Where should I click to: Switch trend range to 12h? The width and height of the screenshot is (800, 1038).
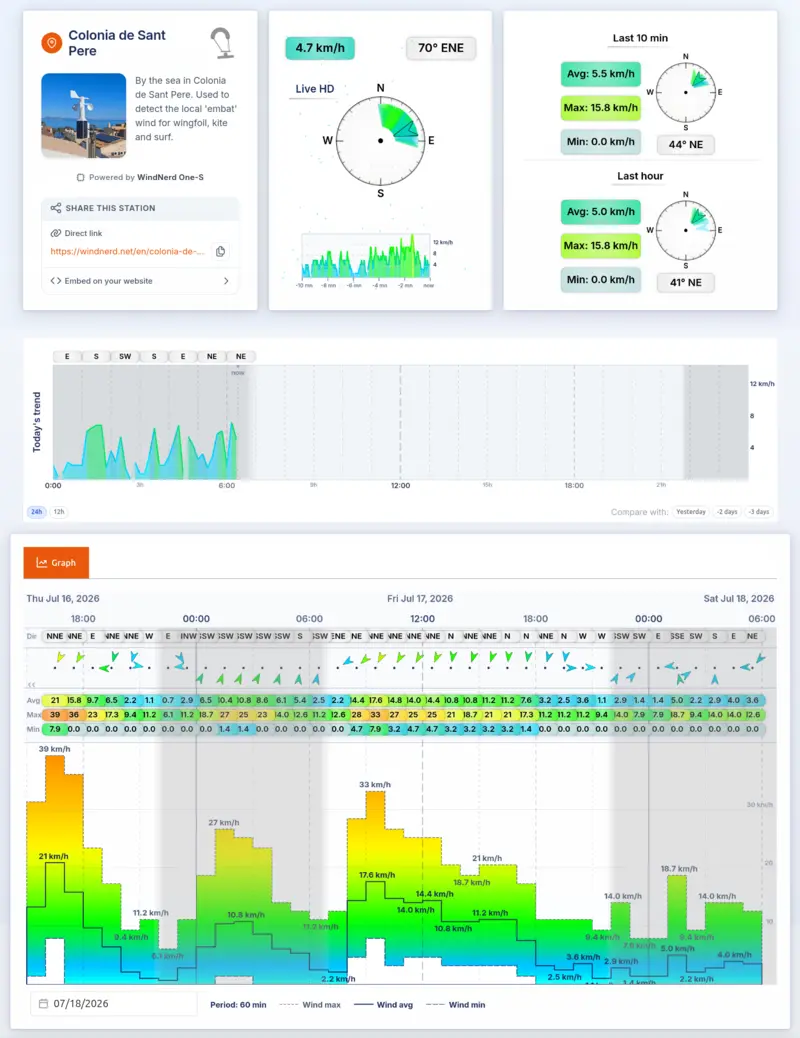(x=59, y=512)
